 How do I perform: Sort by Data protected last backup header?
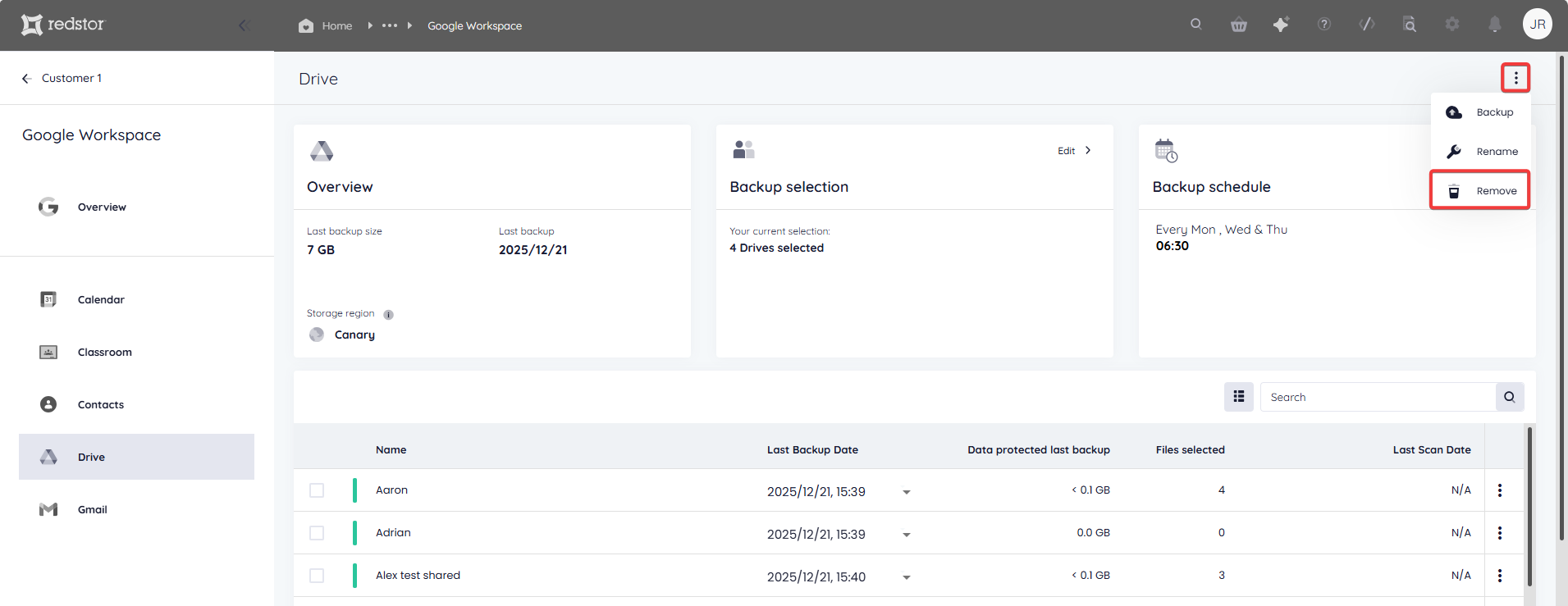[x=1039, y=449]
